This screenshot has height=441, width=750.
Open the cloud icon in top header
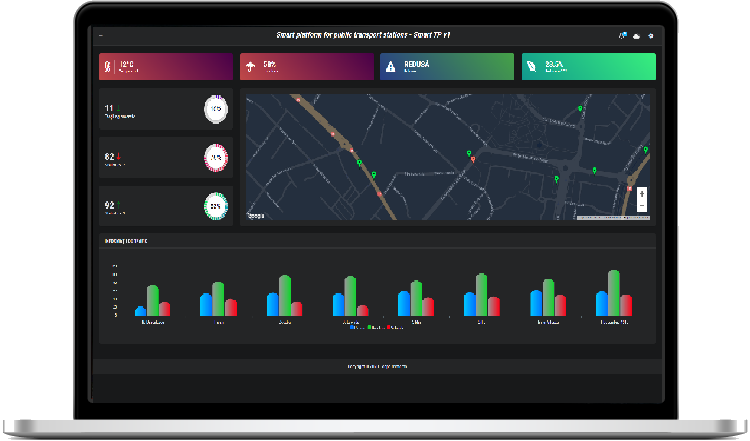pyautogui.click(x=635, y=36)
